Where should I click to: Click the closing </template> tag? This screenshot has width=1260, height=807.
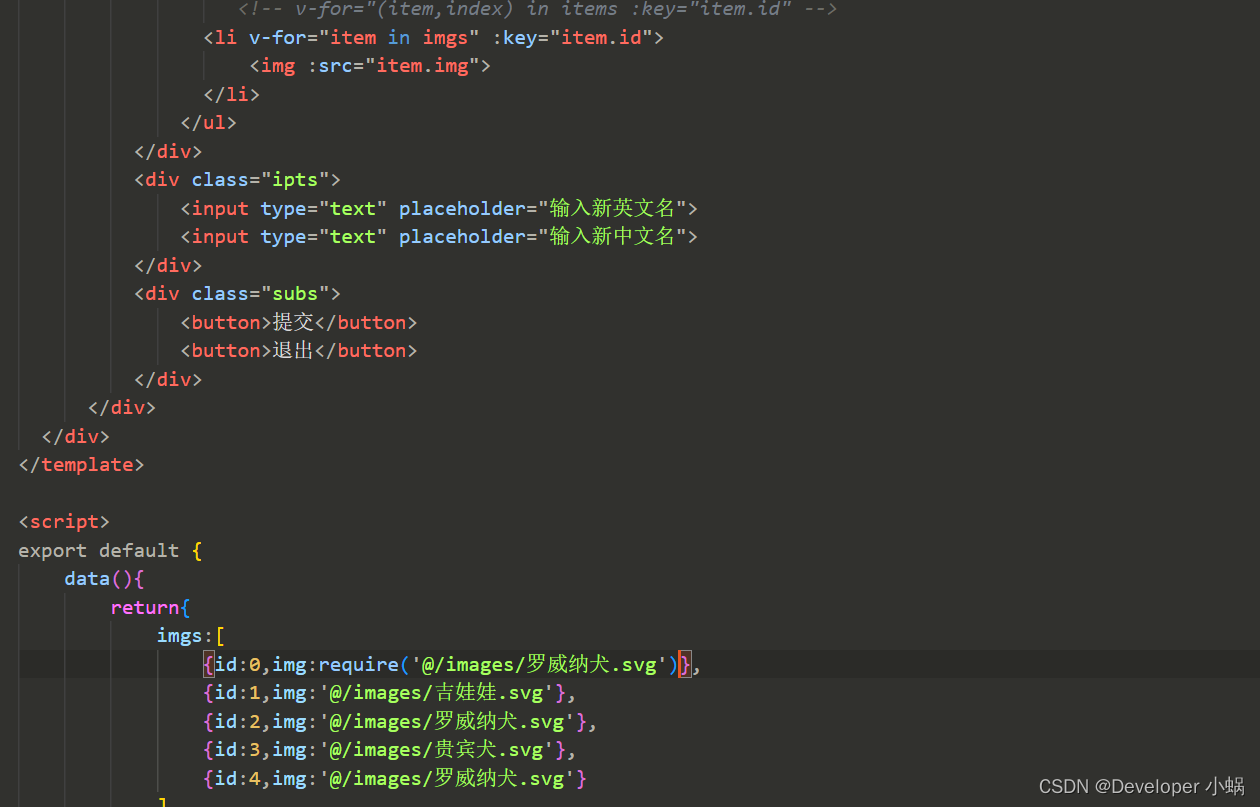pos(81,465)
